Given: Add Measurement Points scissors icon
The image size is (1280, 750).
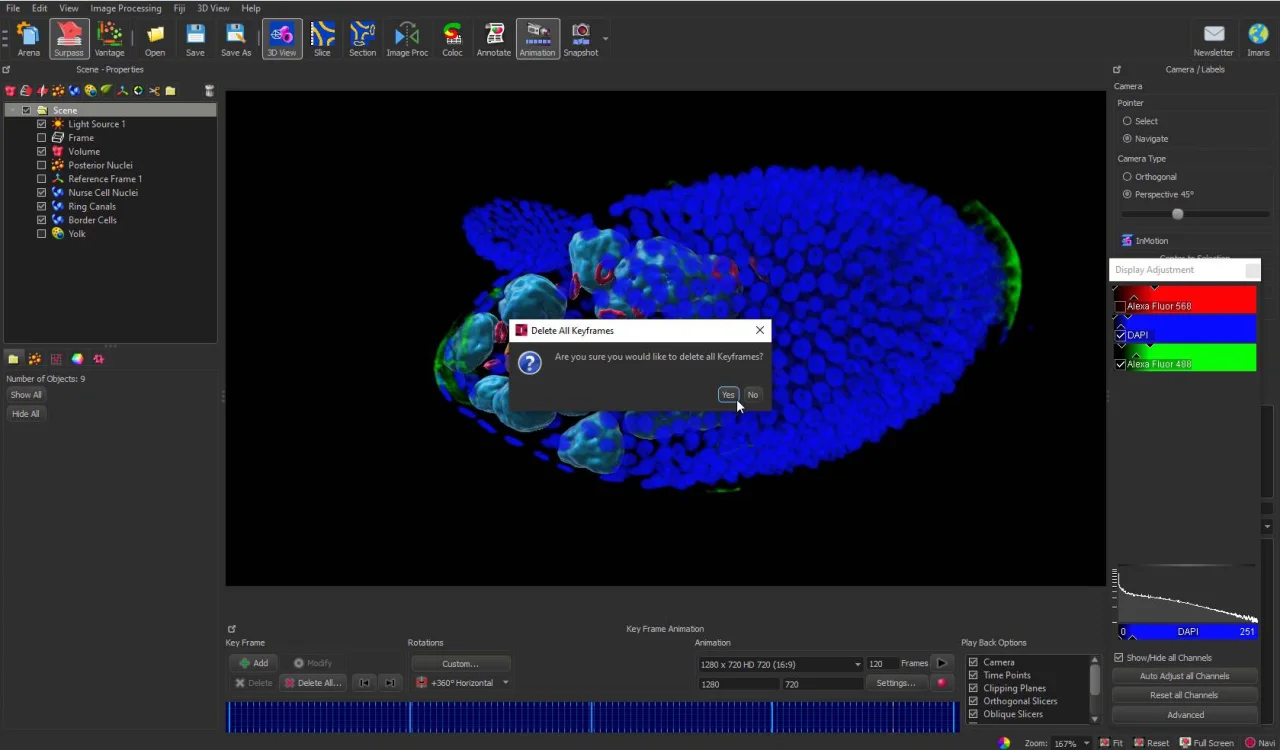Looking at the screenshot, I should click(154, 91).
